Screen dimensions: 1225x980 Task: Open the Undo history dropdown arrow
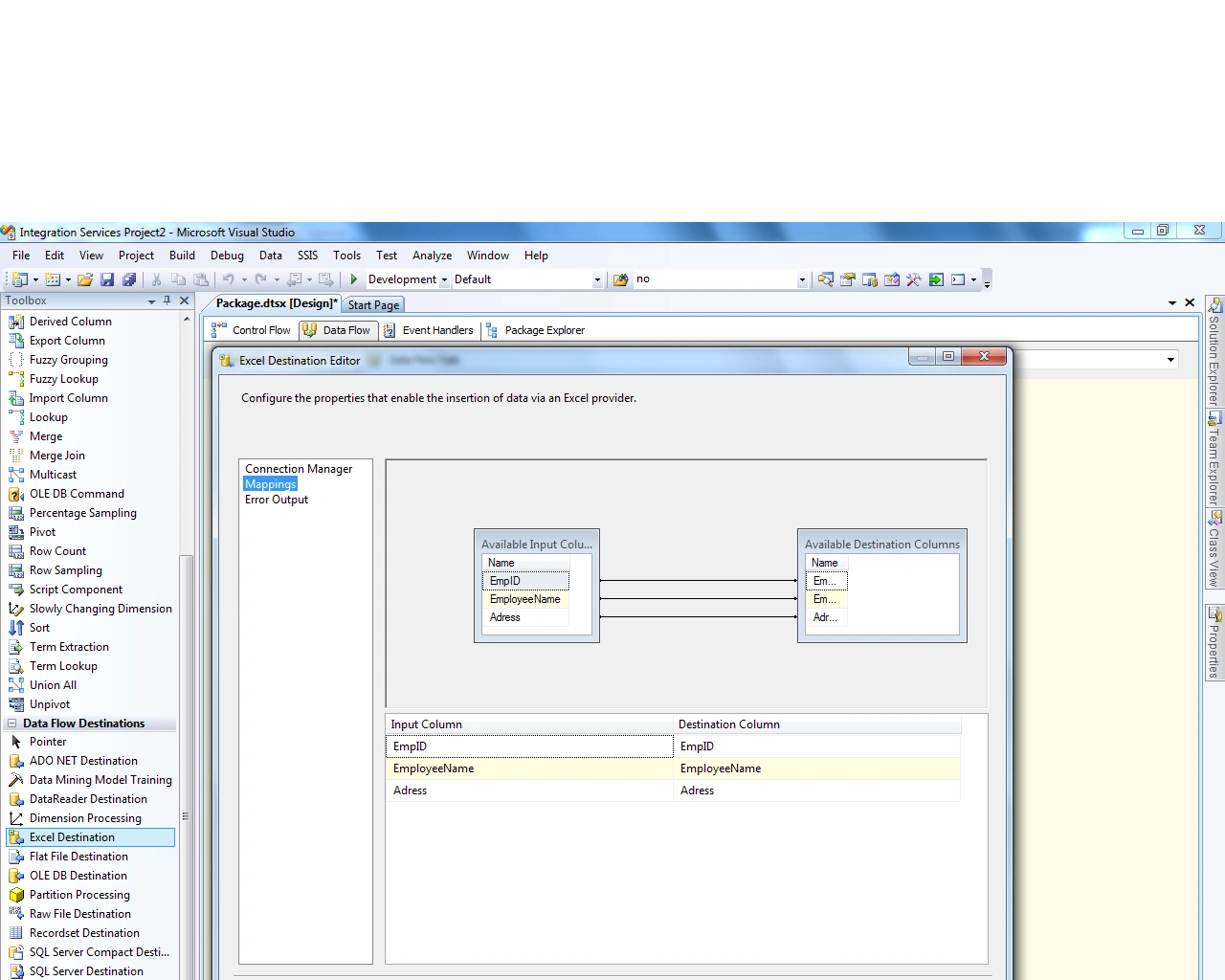pyautogui.click(x=244, y=279)
